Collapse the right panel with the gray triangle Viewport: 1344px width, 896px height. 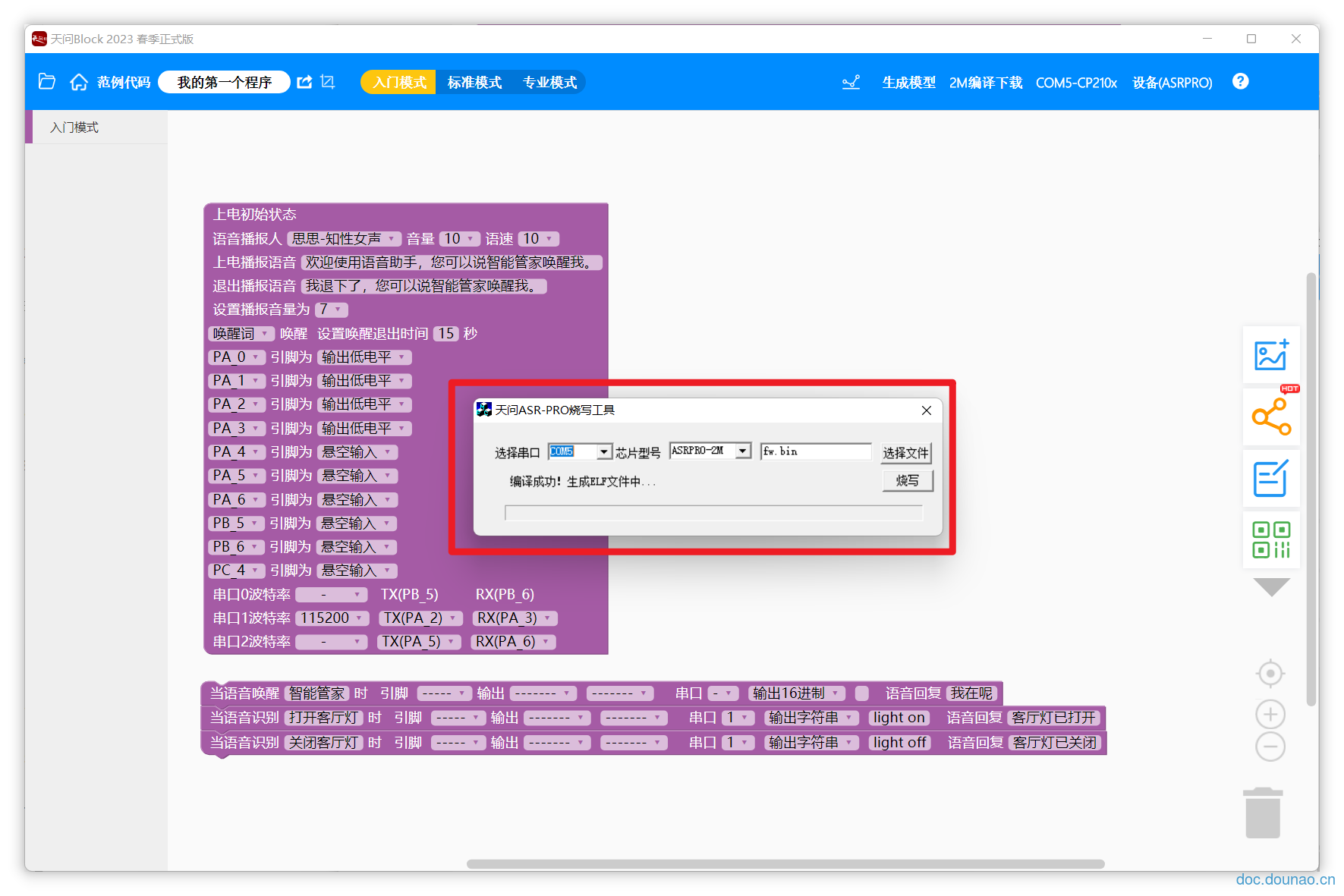click(1271, 587)
